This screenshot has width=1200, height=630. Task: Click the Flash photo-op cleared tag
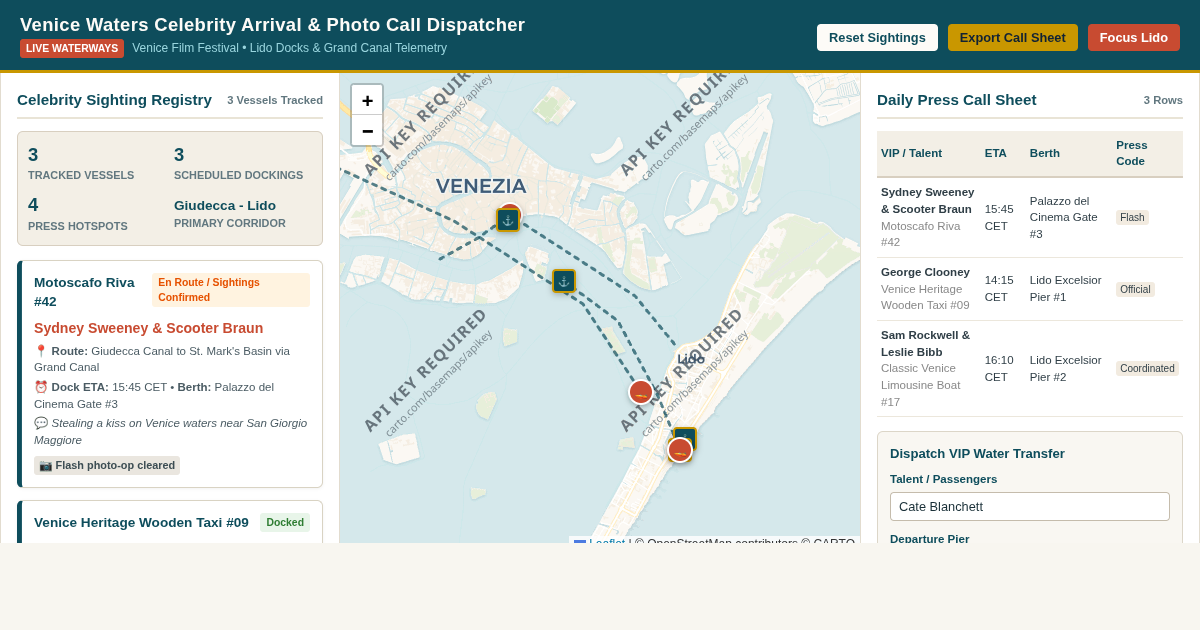coord(107,465)
